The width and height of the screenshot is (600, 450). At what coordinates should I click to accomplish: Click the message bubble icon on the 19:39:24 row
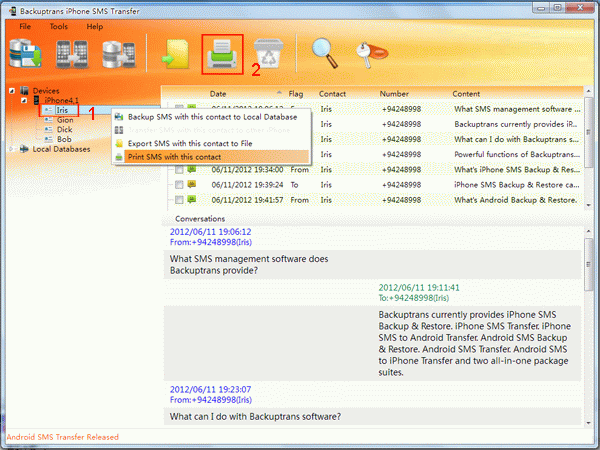(192, 184)
